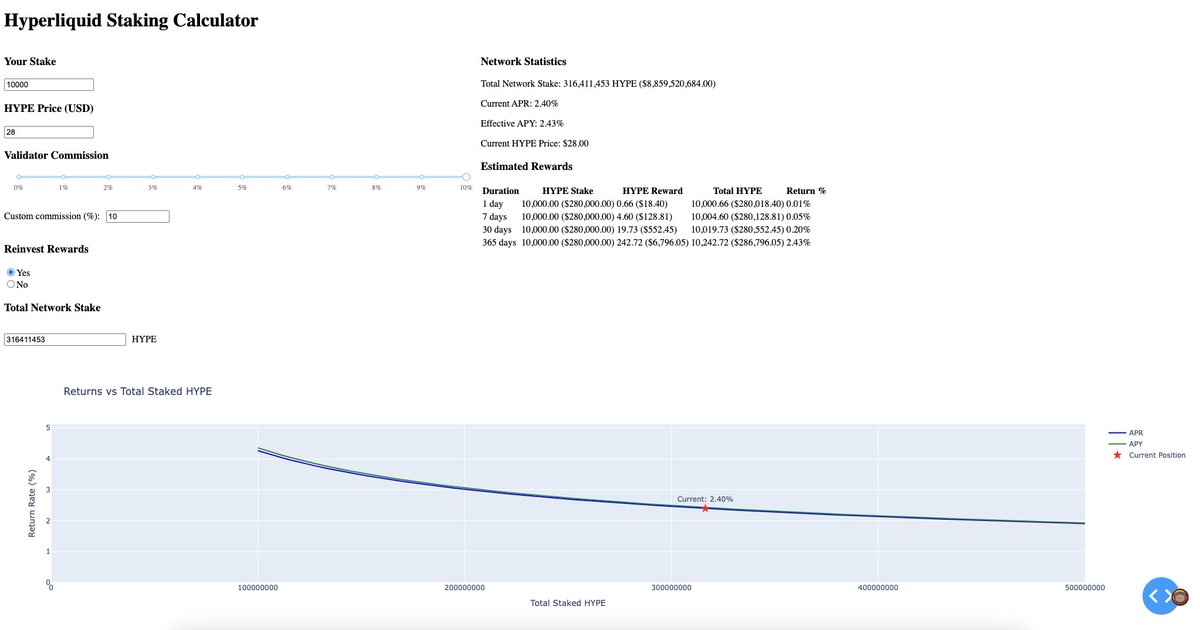Image resolution: width=1200 pixels, height=630 pixels.
Task: Click the brown avatar icon at bottom right
Action: click(x=1180, y=597)
